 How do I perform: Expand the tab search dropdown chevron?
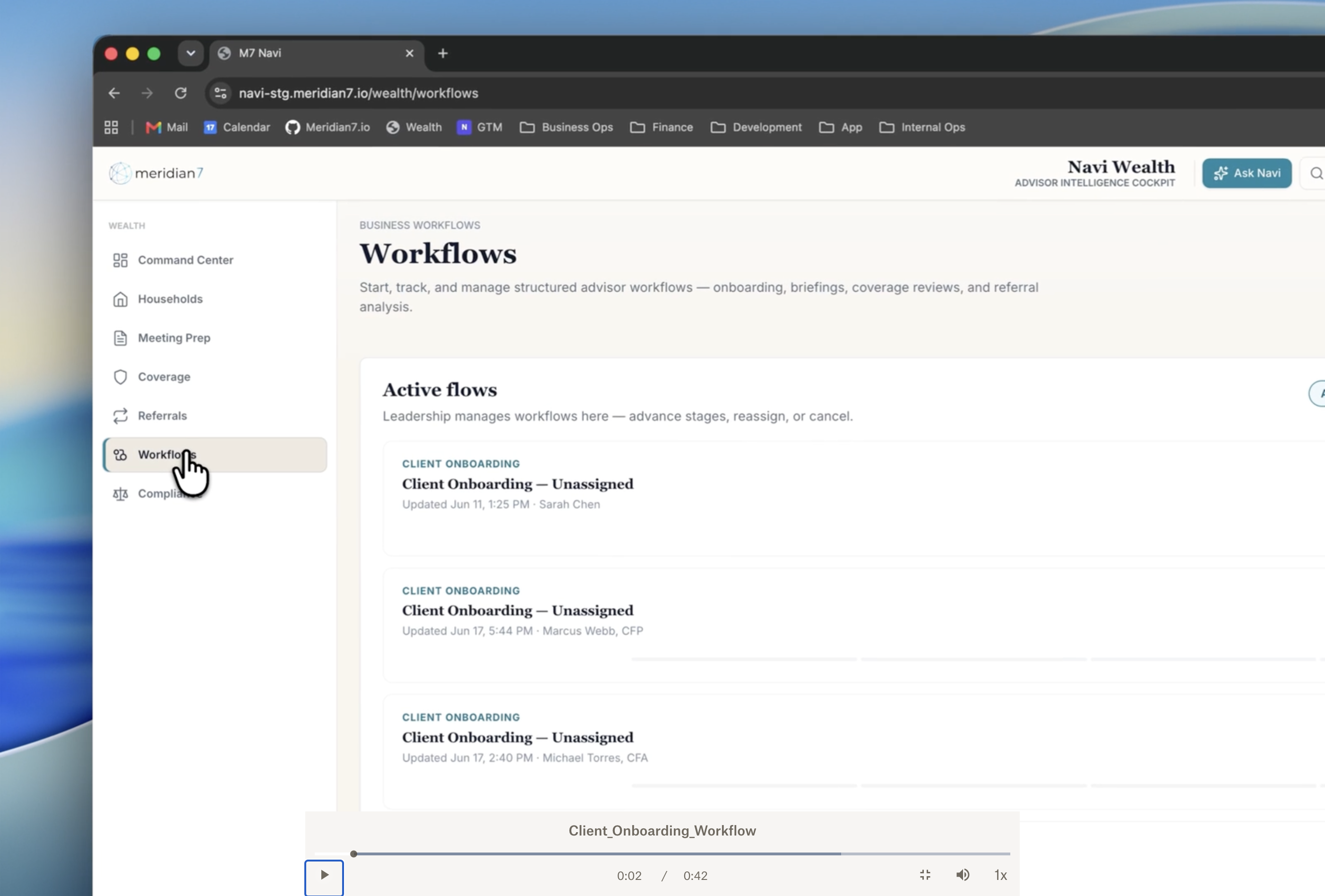(190, 53)
